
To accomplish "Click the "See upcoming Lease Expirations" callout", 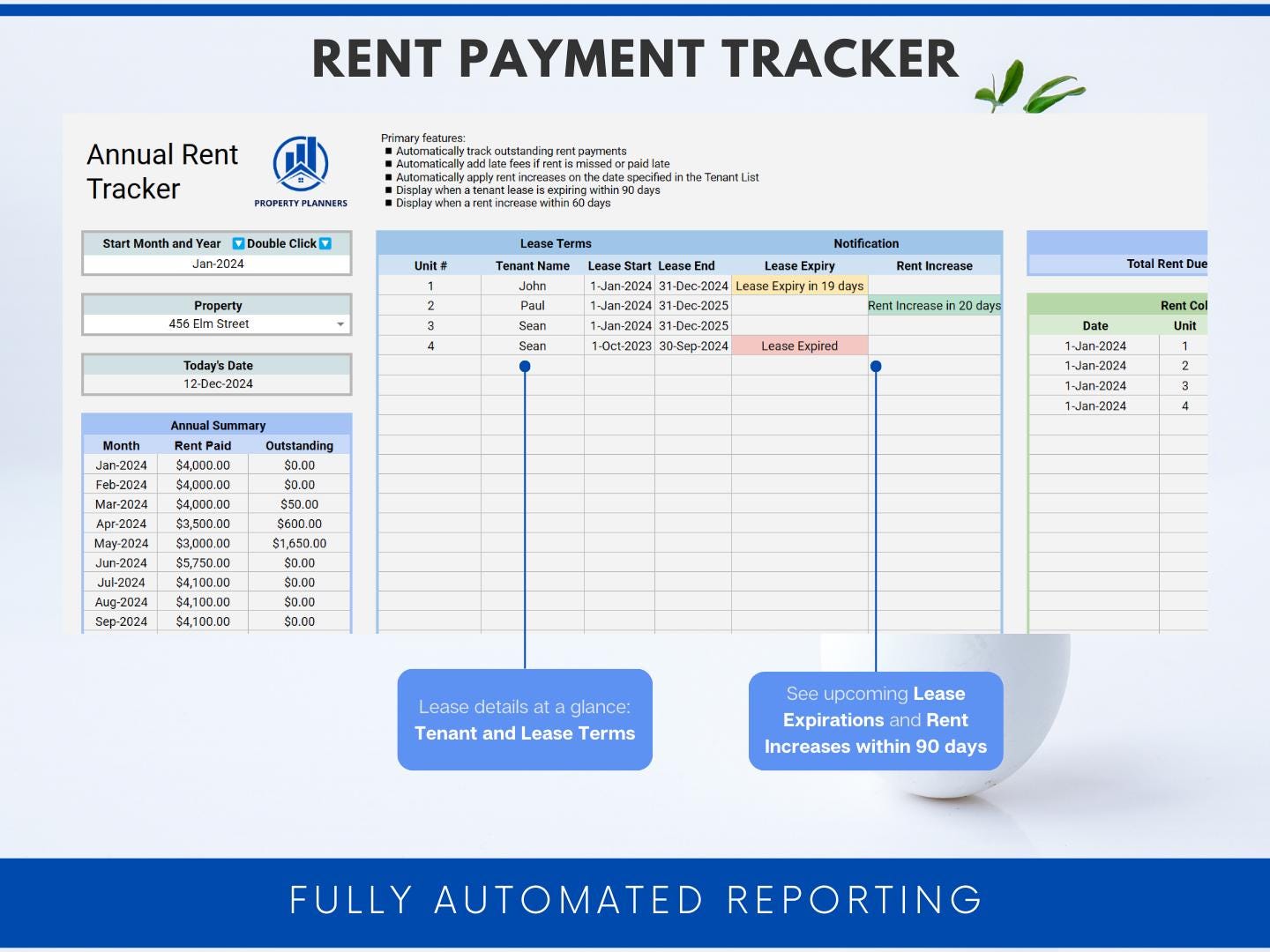I will (874, 720).
